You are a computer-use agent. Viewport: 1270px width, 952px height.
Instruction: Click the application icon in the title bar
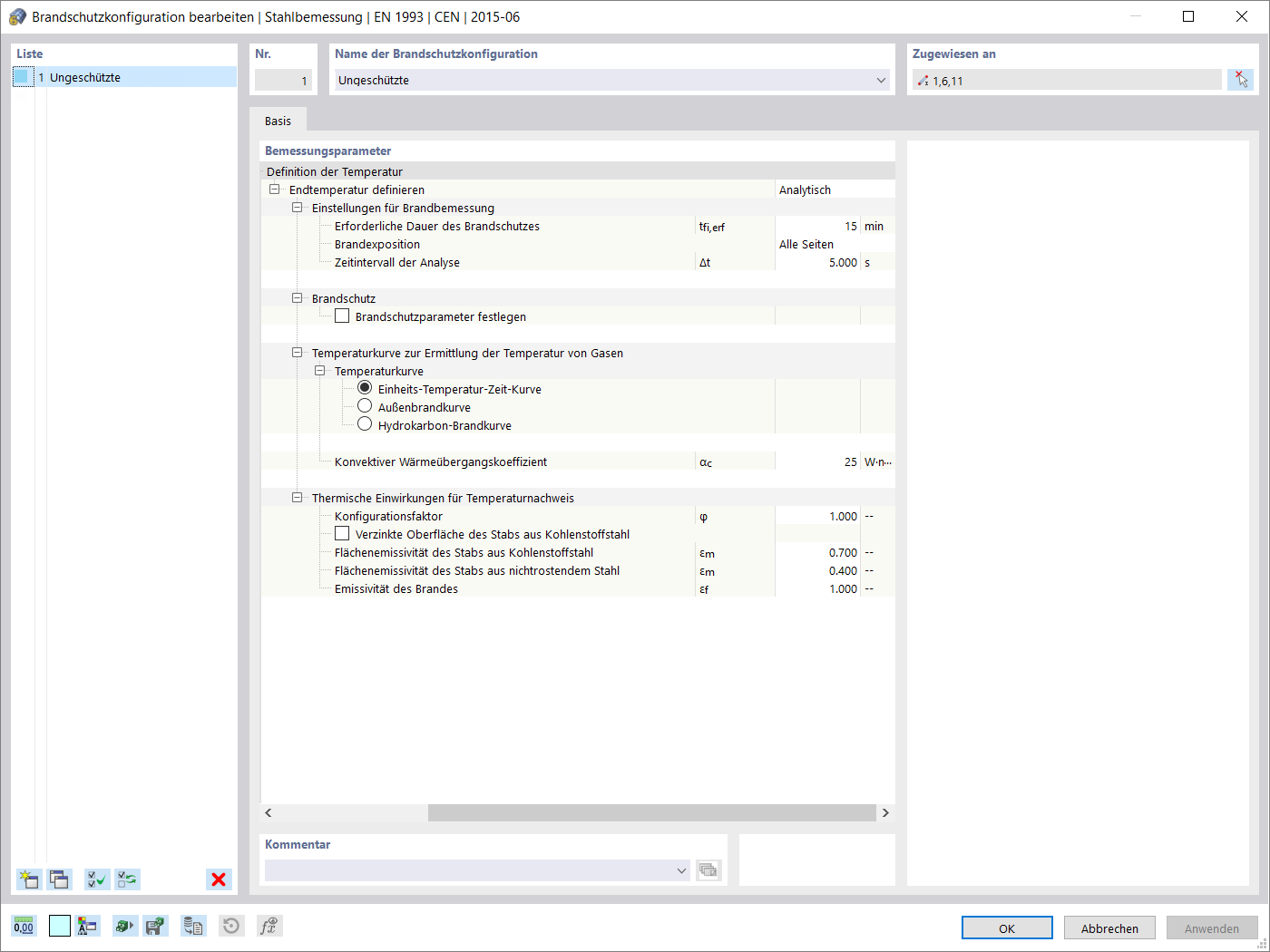(x=16, y=16)
